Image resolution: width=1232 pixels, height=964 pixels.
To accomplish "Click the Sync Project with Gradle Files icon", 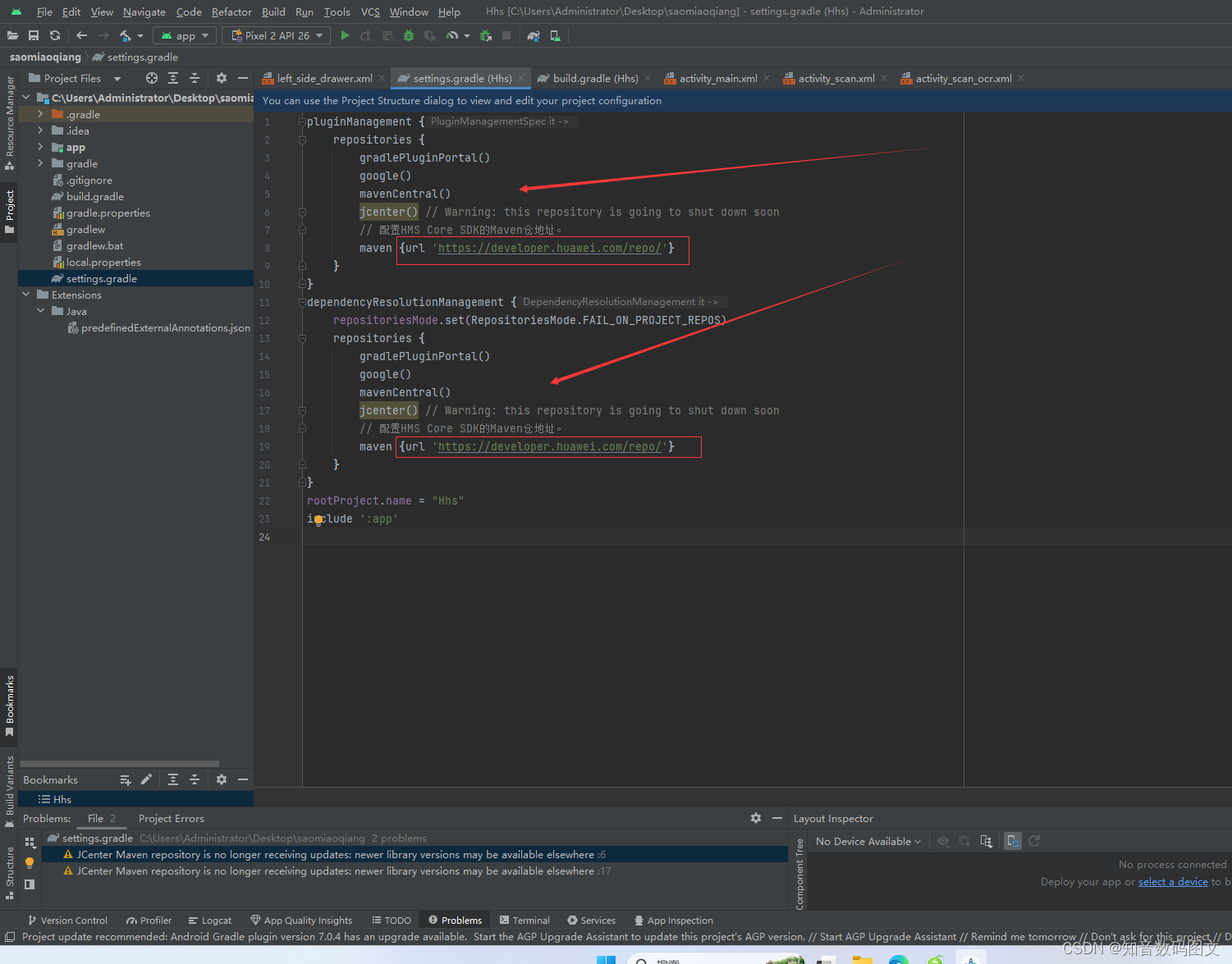I will tap(534, 35).
